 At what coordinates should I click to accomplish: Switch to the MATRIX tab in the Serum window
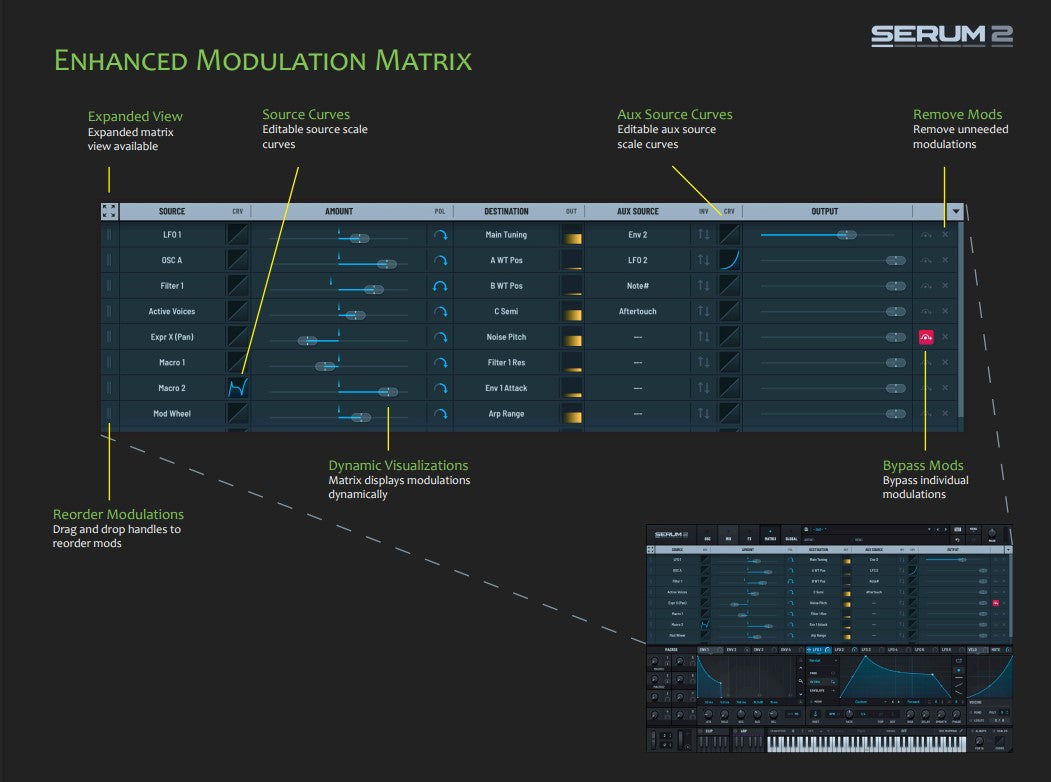click(770, 535)
